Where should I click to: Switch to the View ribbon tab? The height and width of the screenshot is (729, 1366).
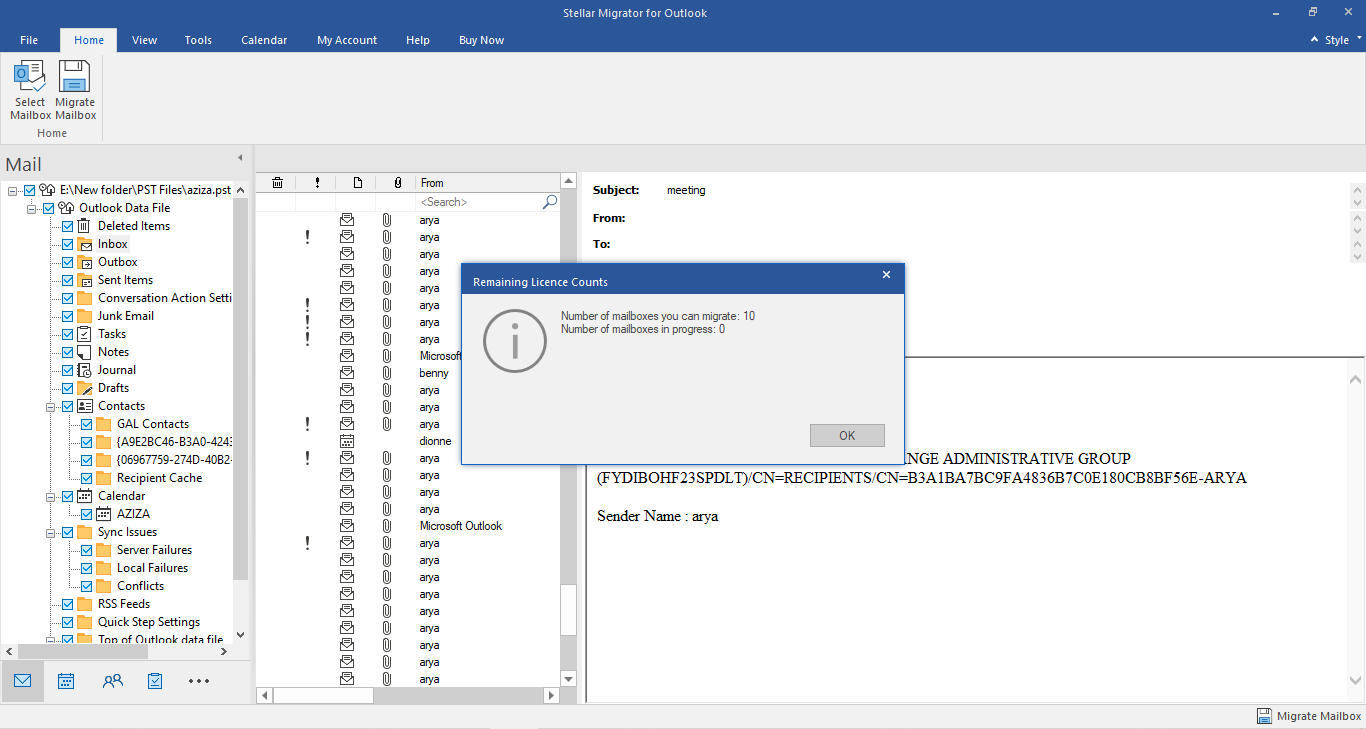tap(144, 40)
